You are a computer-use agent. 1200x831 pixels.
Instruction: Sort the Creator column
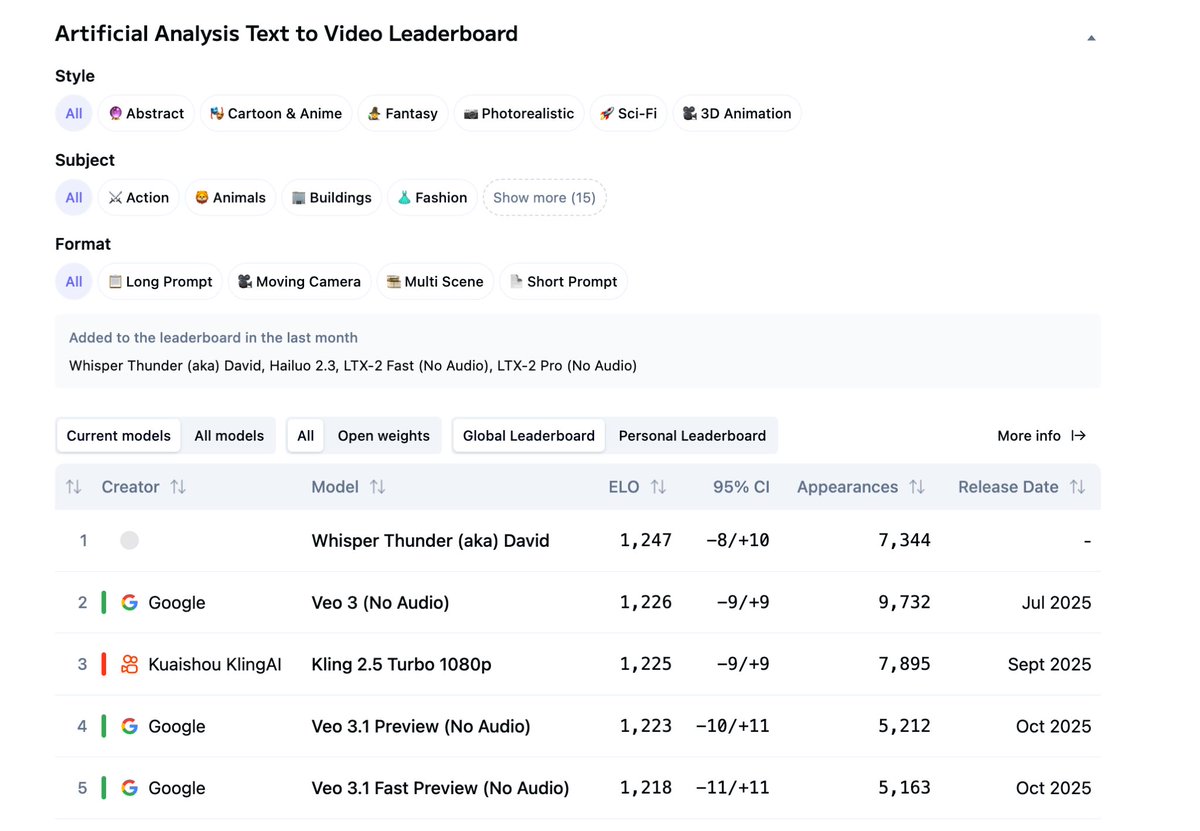pos(178,487)
